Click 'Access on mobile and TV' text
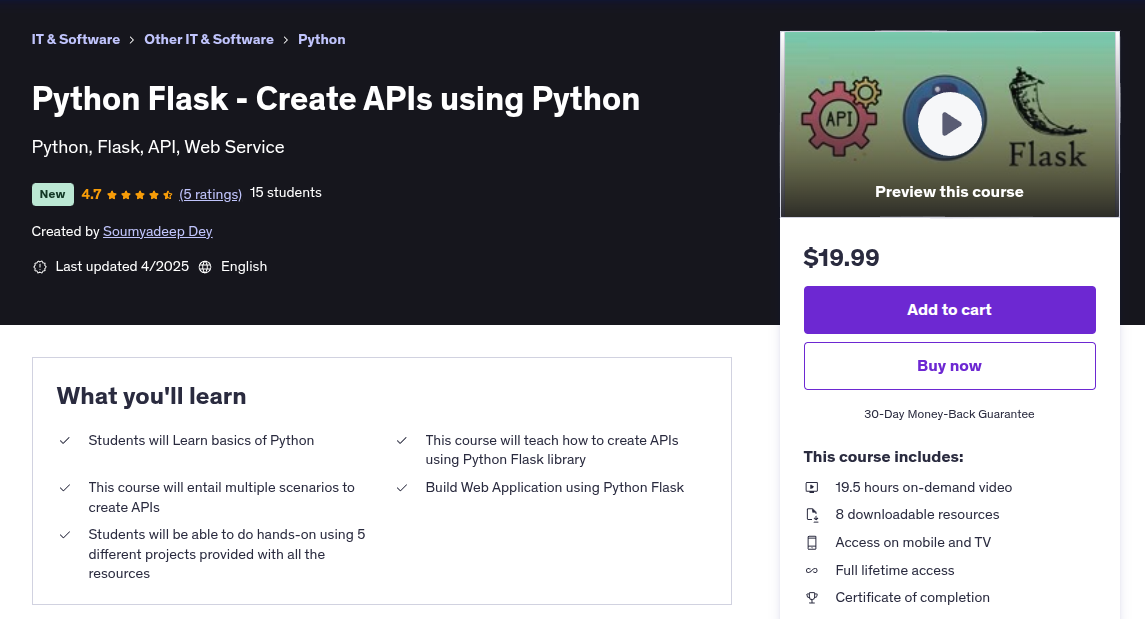Image resolution: width=1145 pixels, height=619 pixels. point(913,542)
